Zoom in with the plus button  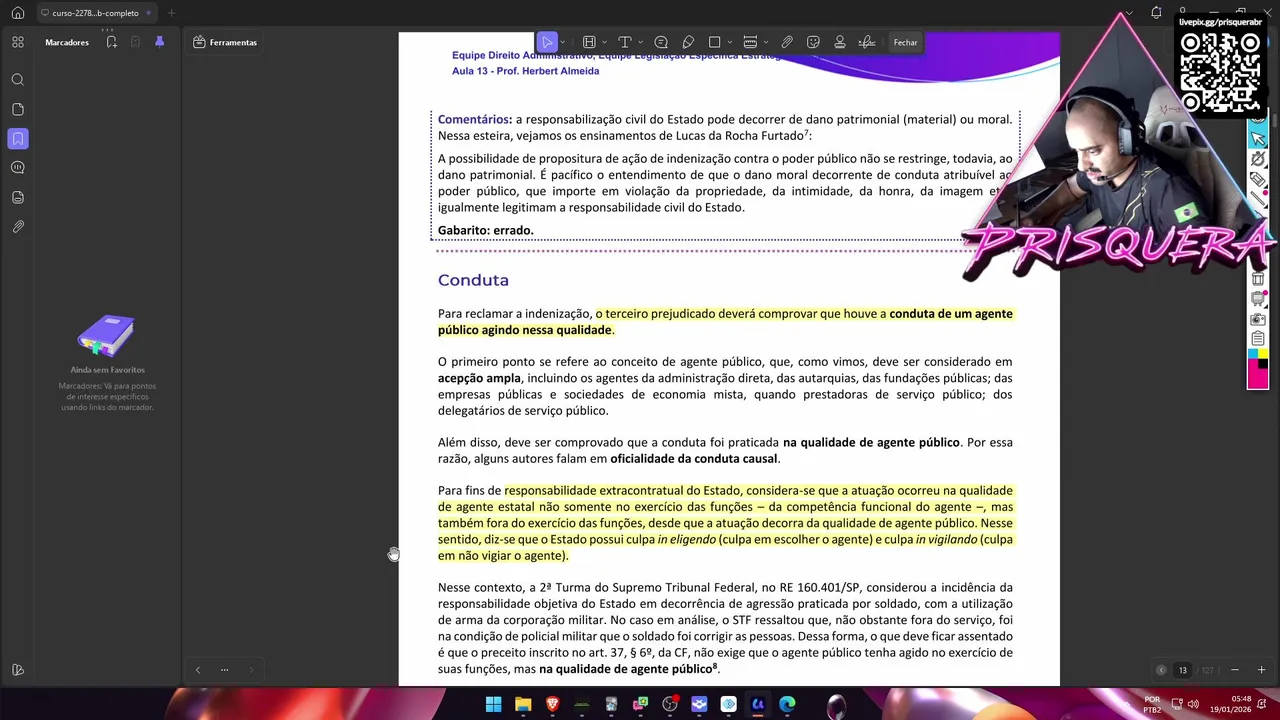coord(1261,670)
